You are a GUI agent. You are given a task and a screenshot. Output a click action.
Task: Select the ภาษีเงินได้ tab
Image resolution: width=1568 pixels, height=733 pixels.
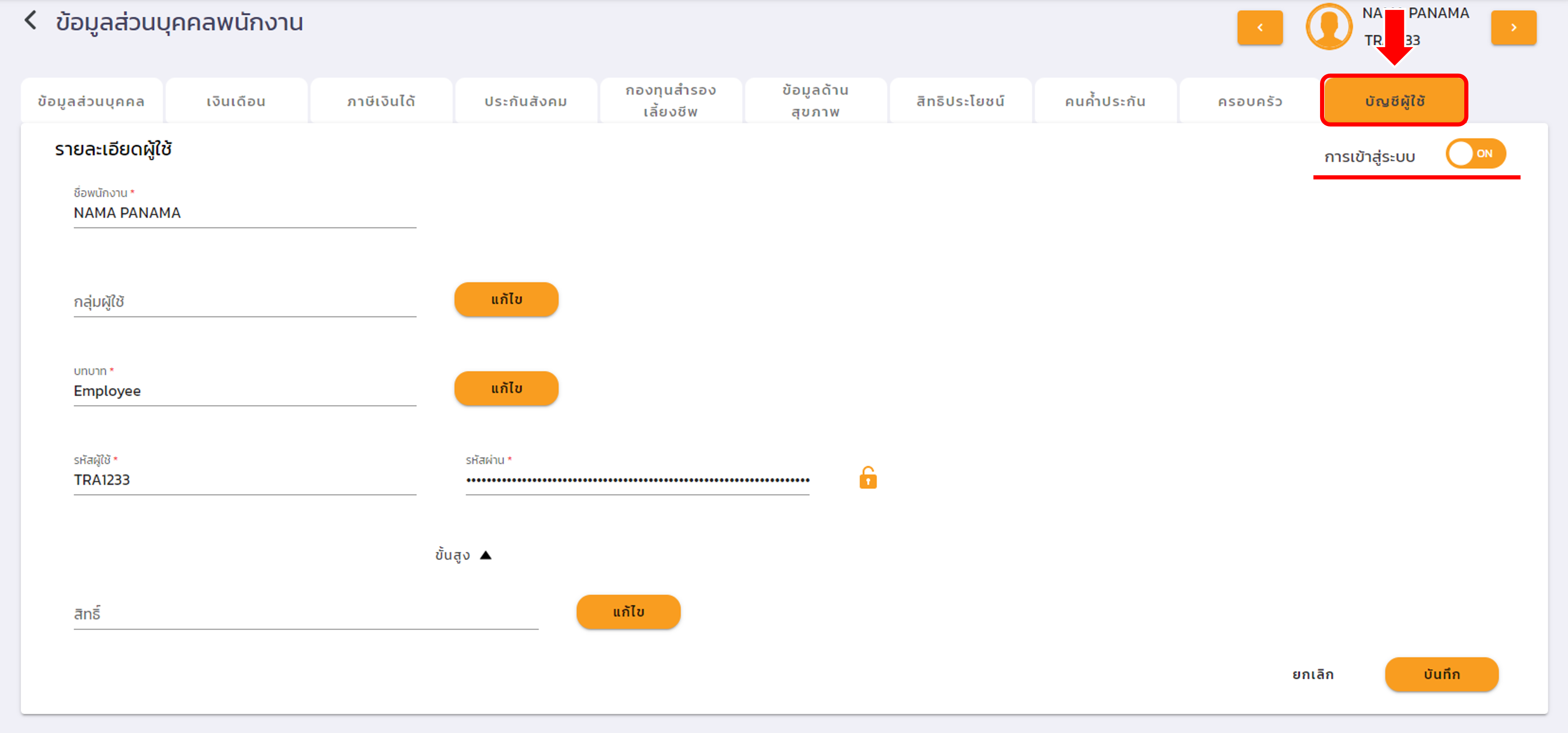(x=381, y=101)
